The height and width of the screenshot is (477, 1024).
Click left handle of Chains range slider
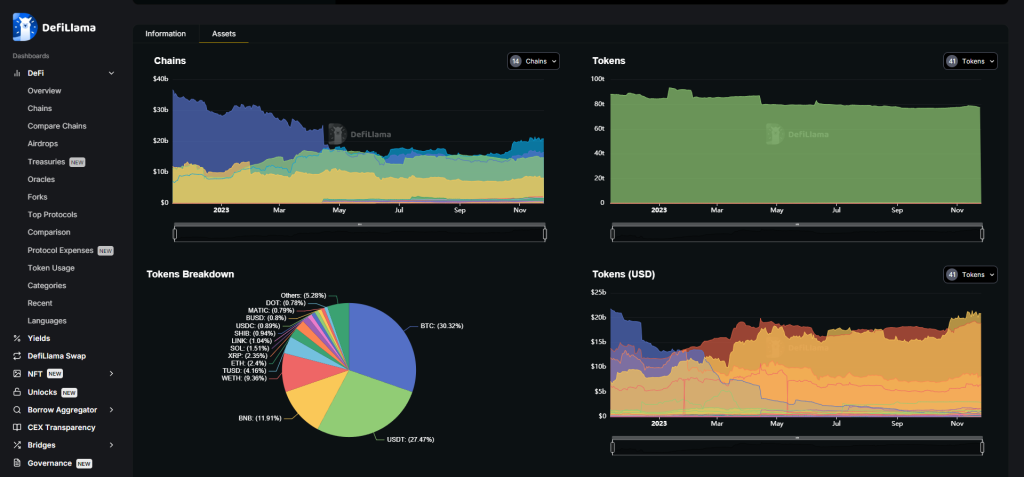(174, 234)
